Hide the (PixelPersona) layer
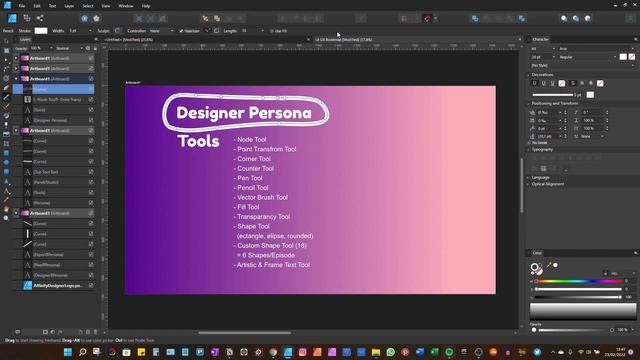640x360 pixels. coord(91,265)
